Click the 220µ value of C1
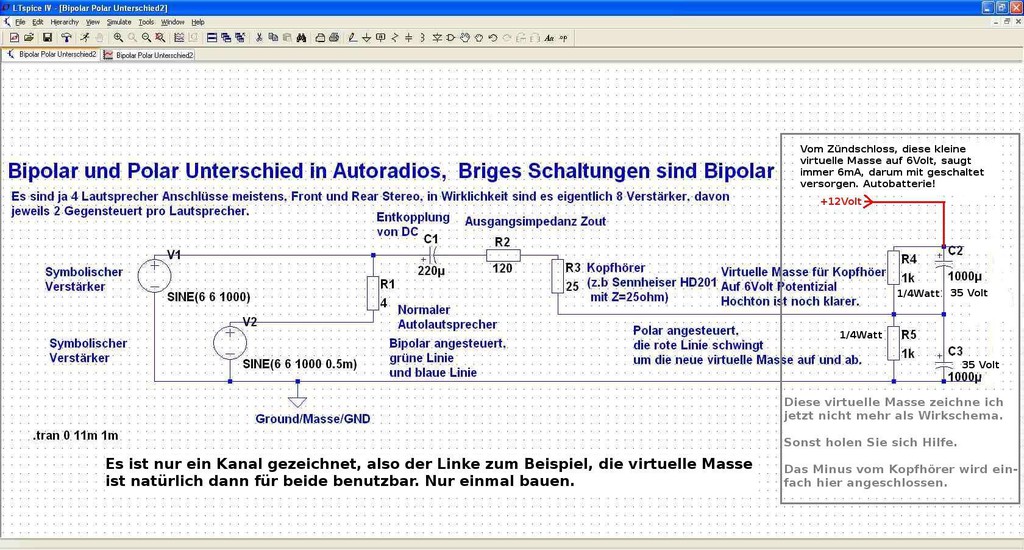Viewport: 1024px width, 550px height. coord(431,270)
